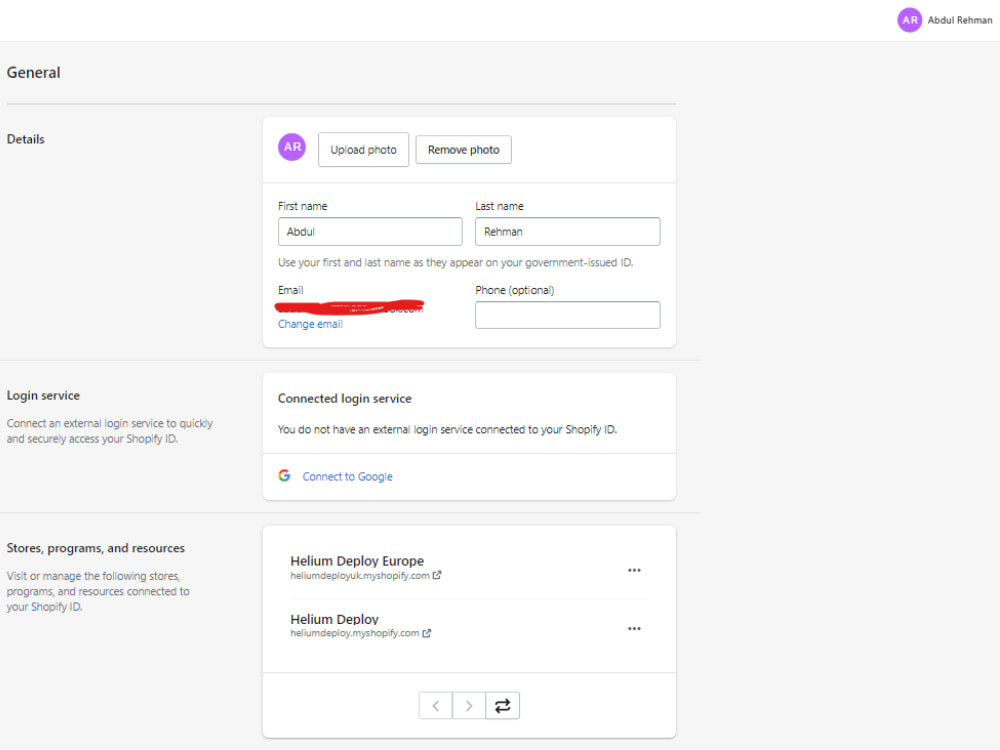Click the Login service section heading
The height and width of the screenshot is (750, 1000).
43,395
